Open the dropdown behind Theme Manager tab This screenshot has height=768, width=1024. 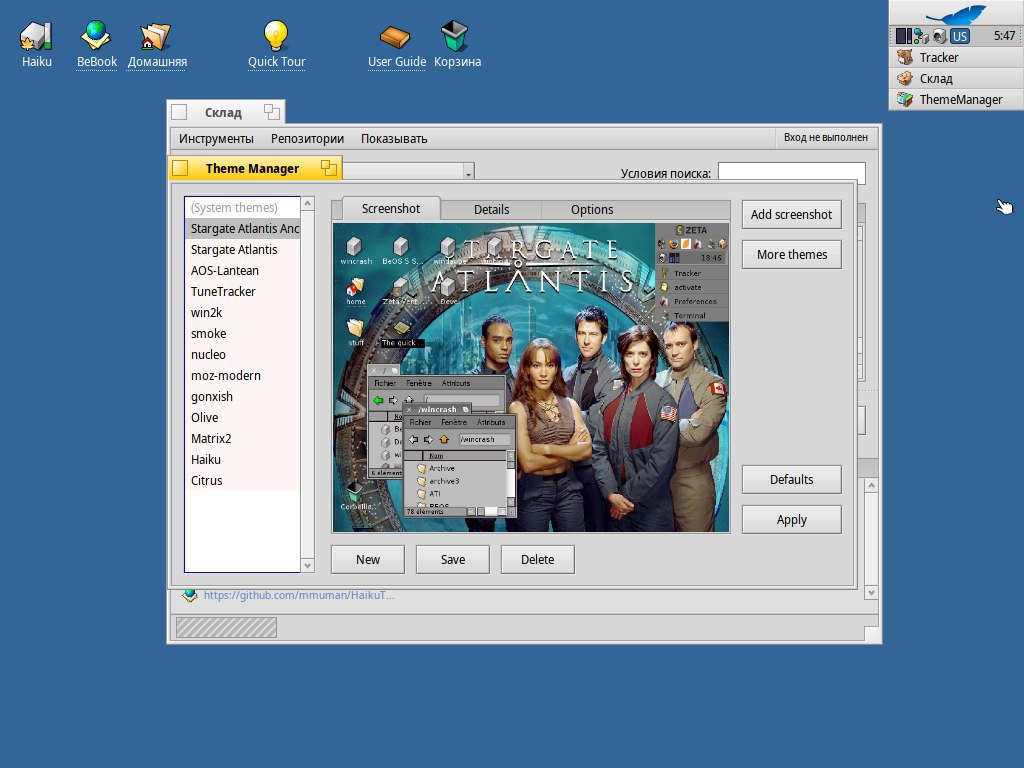468,173
